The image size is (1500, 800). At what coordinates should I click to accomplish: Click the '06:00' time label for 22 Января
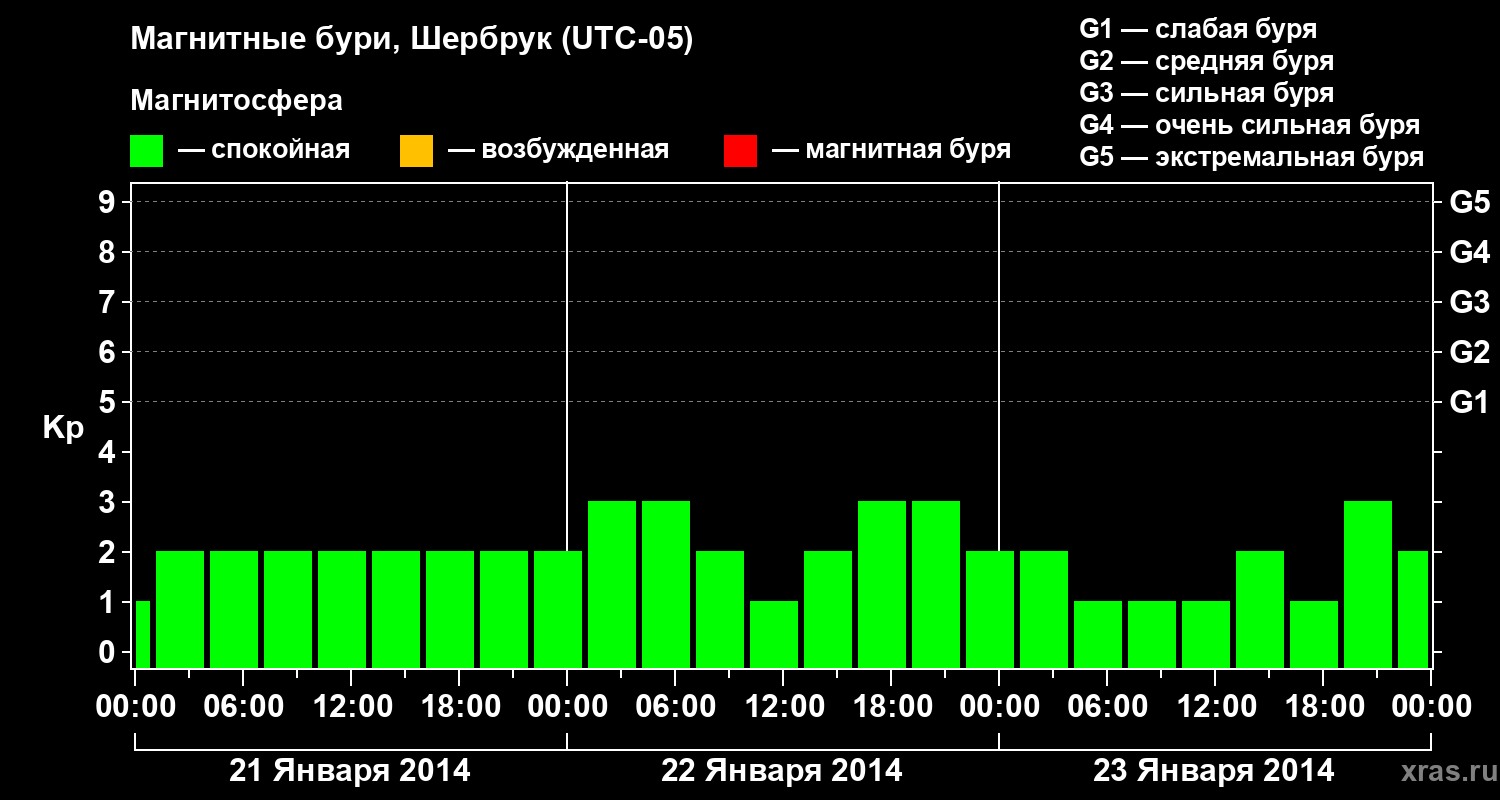(675, 707)
